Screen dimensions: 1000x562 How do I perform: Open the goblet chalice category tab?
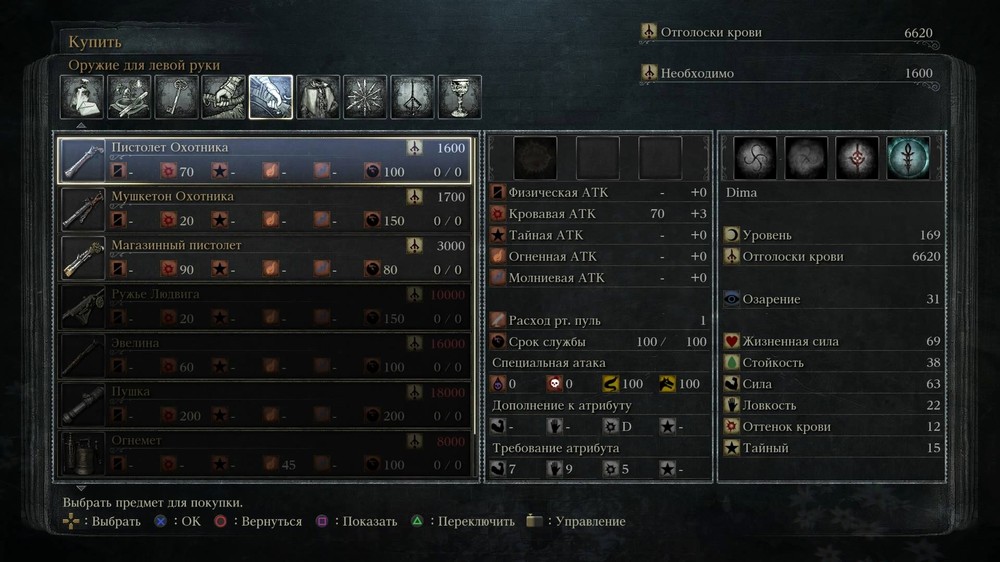pyautogui.click(x=460, y=97)
